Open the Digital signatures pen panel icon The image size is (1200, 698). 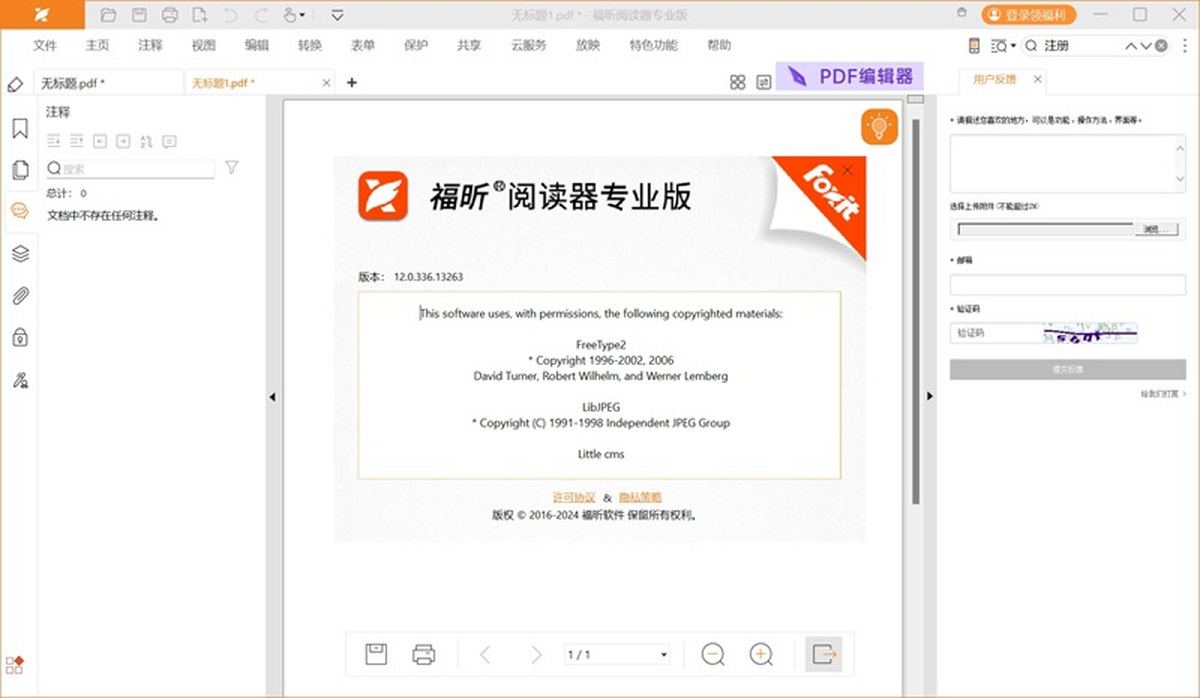pos(20,380)
